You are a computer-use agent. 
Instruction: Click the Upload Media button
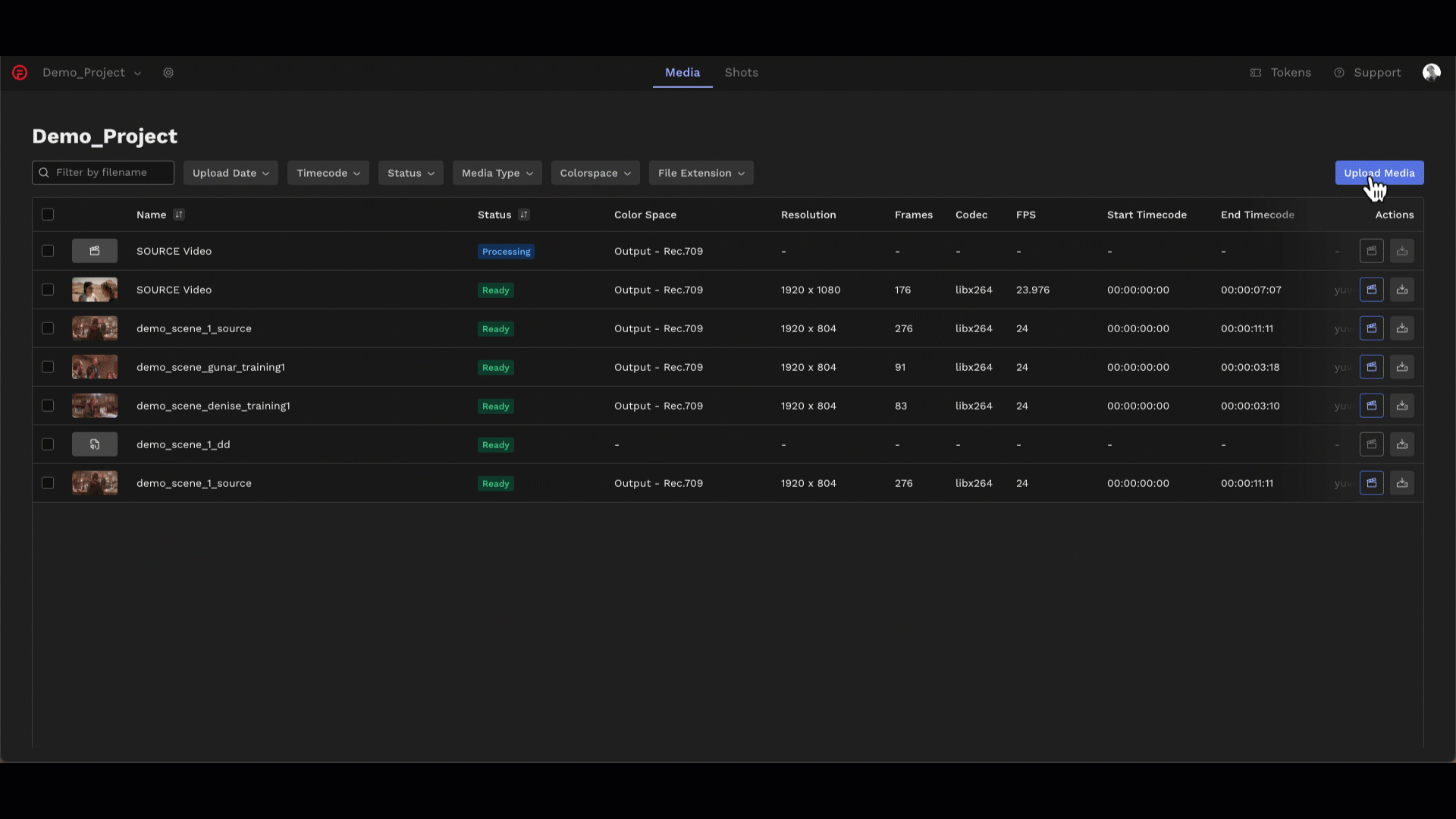(1379, 173)
